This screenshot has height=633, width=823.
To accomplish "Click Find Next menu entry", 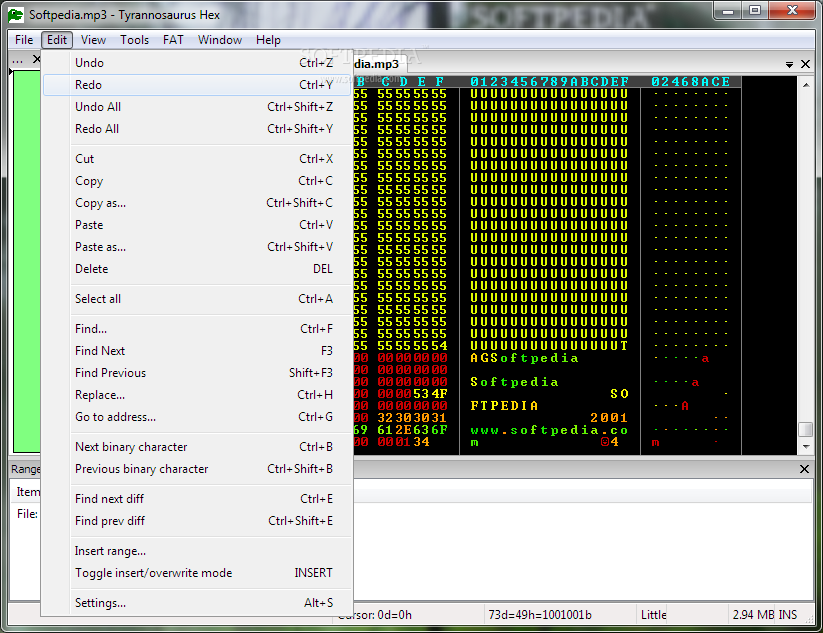I will coord(197,351).
